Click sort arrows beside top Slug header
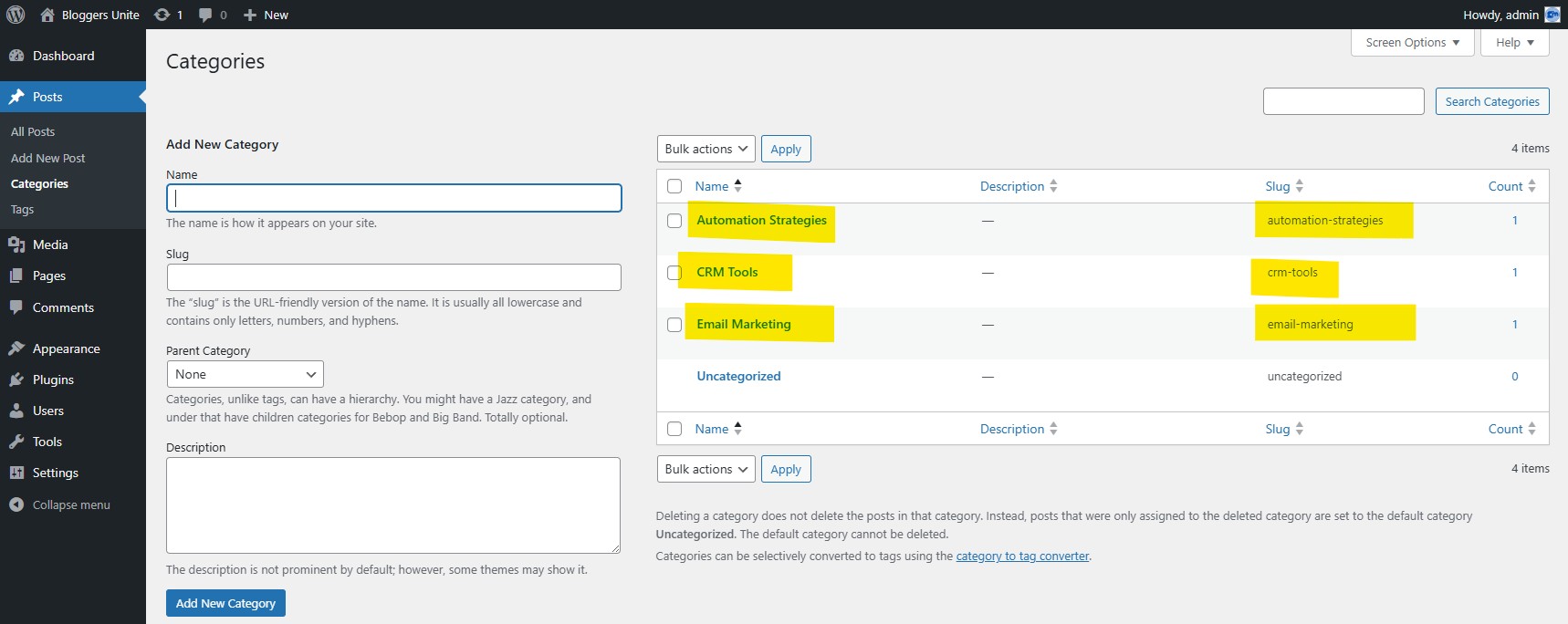1568x624 pixels. coord(1299,186)
